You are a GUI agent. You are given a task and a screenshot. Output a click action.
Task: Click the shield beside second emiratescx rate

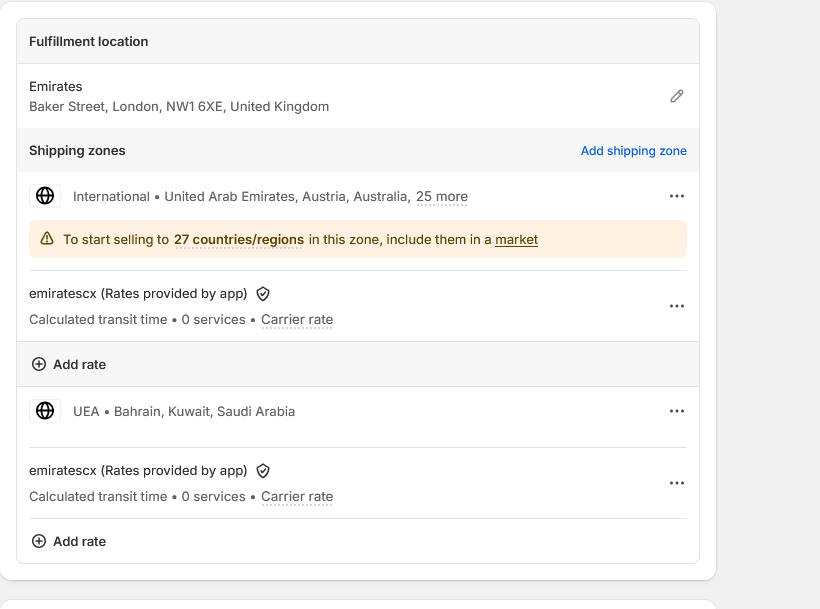tap(263, 471)
